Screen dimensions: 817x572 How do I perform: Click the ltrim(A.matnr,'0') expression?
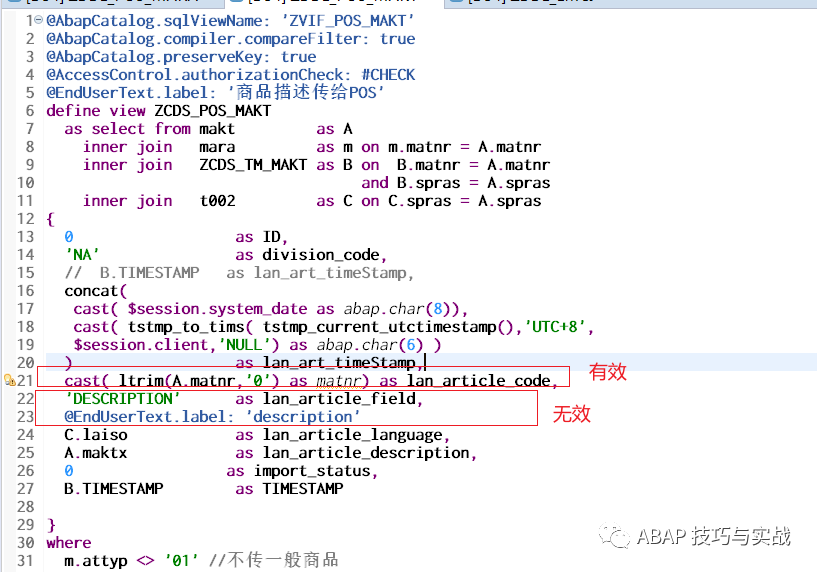200,381
